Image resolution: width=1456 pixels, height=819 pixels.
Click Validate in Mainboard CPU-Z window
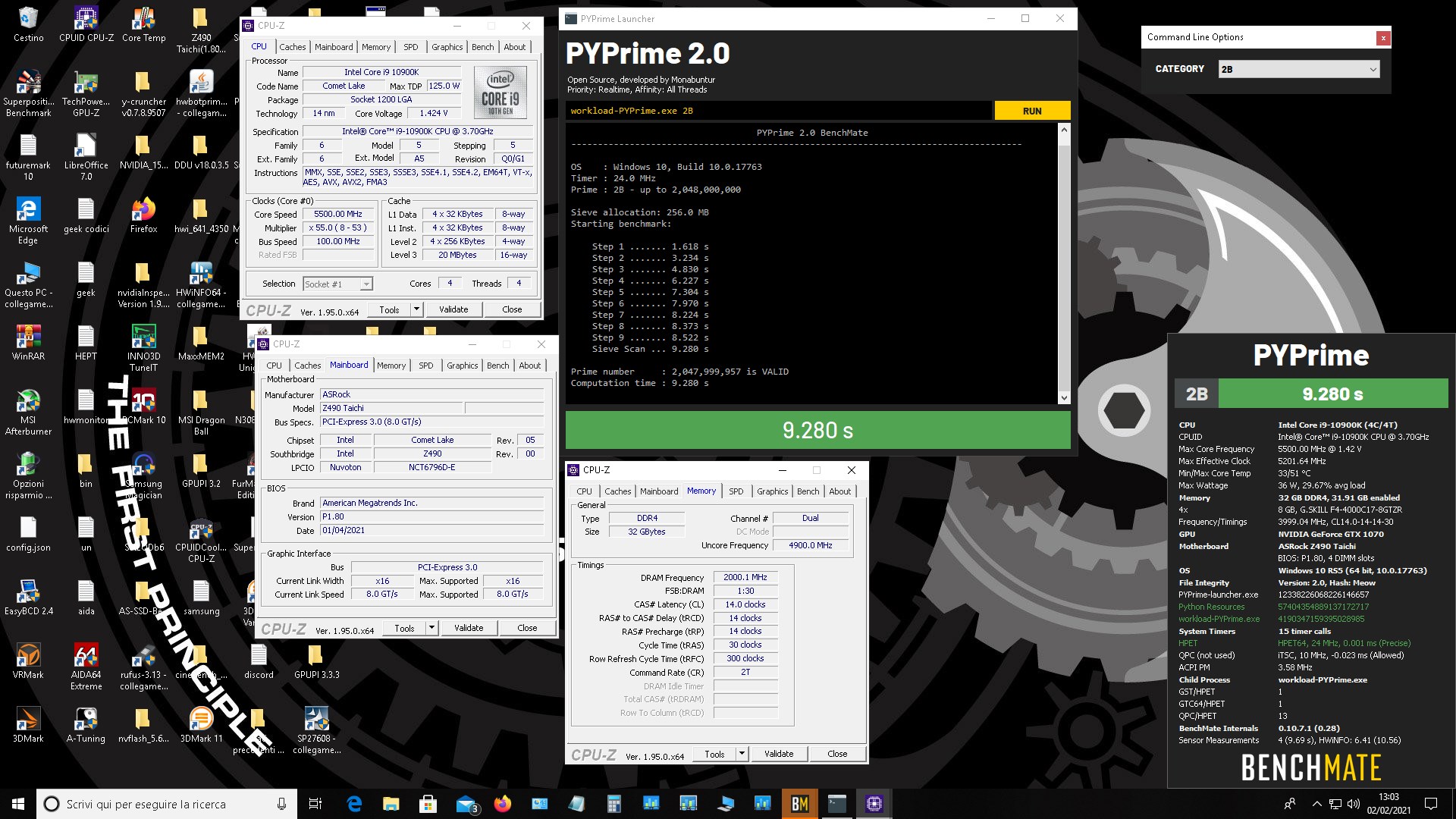click(x=469, y=628)
